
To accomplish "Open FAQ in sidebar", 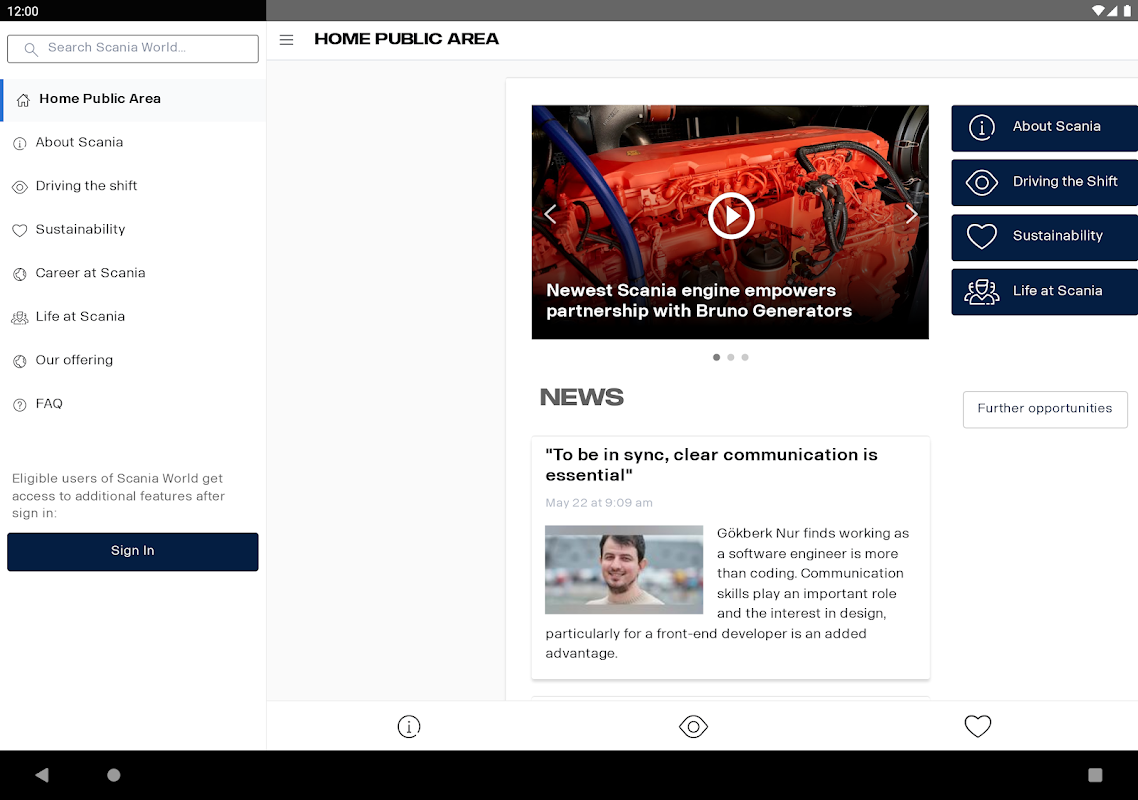I will tap(134, 404).
